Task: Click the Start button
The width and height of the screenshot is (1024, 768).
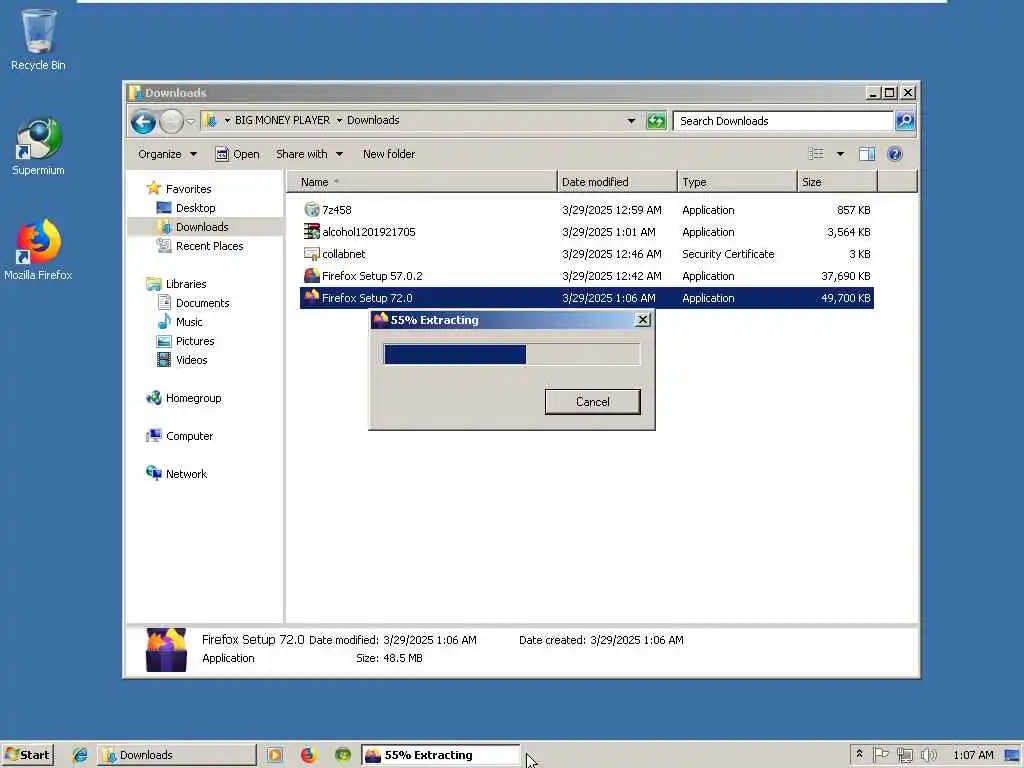Action: click(27, 755)
